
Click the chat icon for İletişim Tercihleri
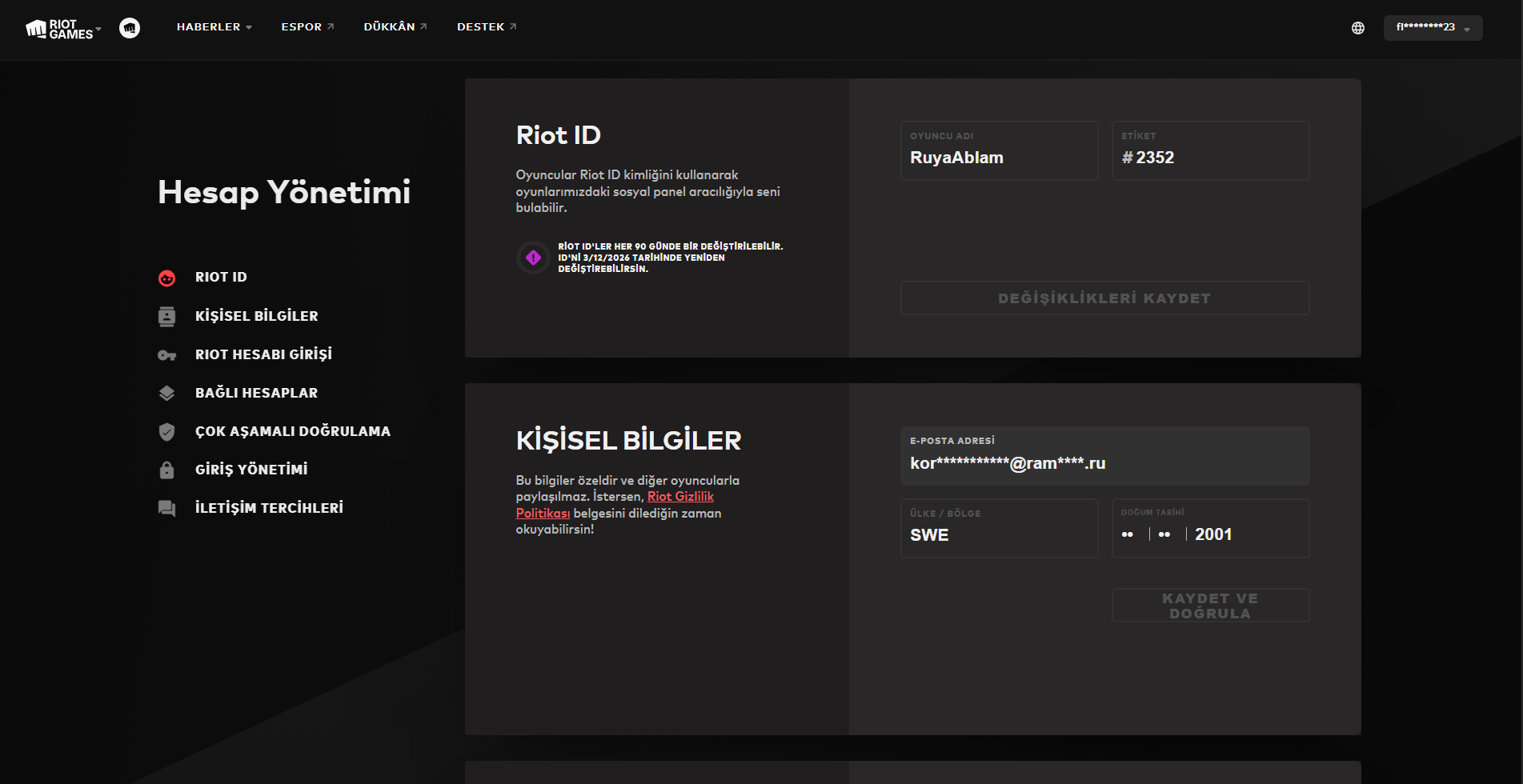[166, 508]
